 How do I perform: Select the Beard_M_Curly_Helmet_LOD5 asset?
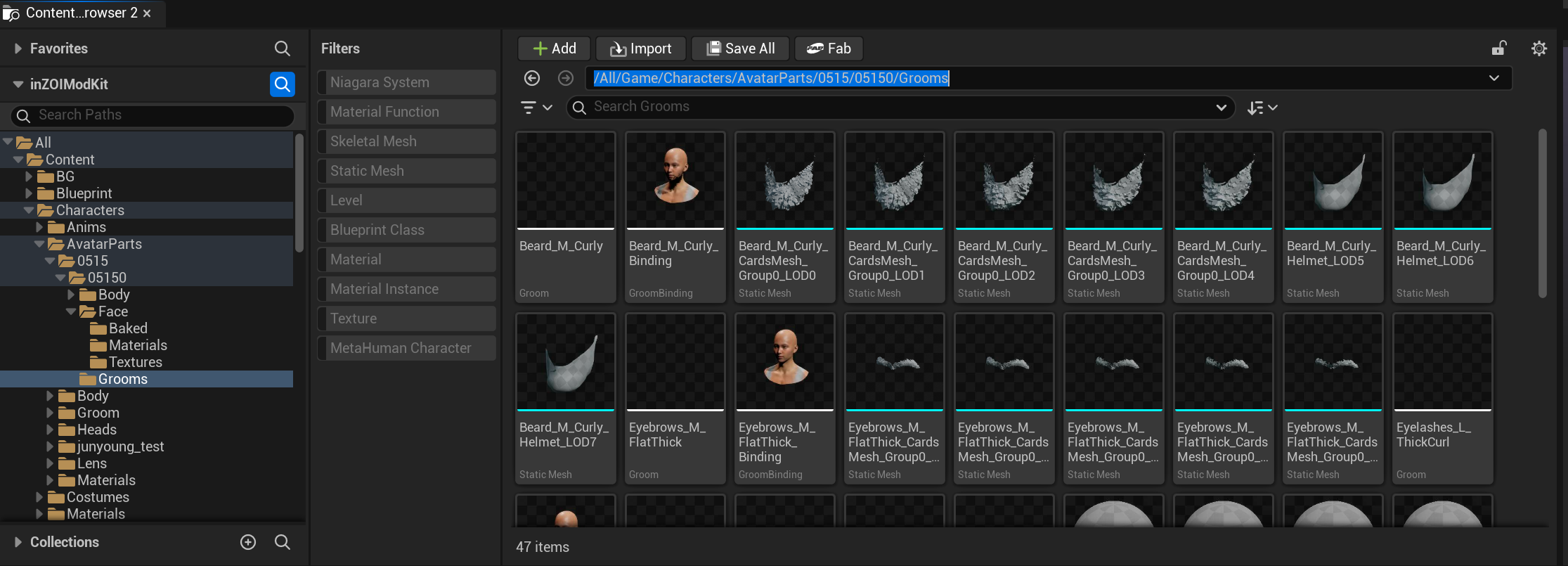click(1333, 217)
